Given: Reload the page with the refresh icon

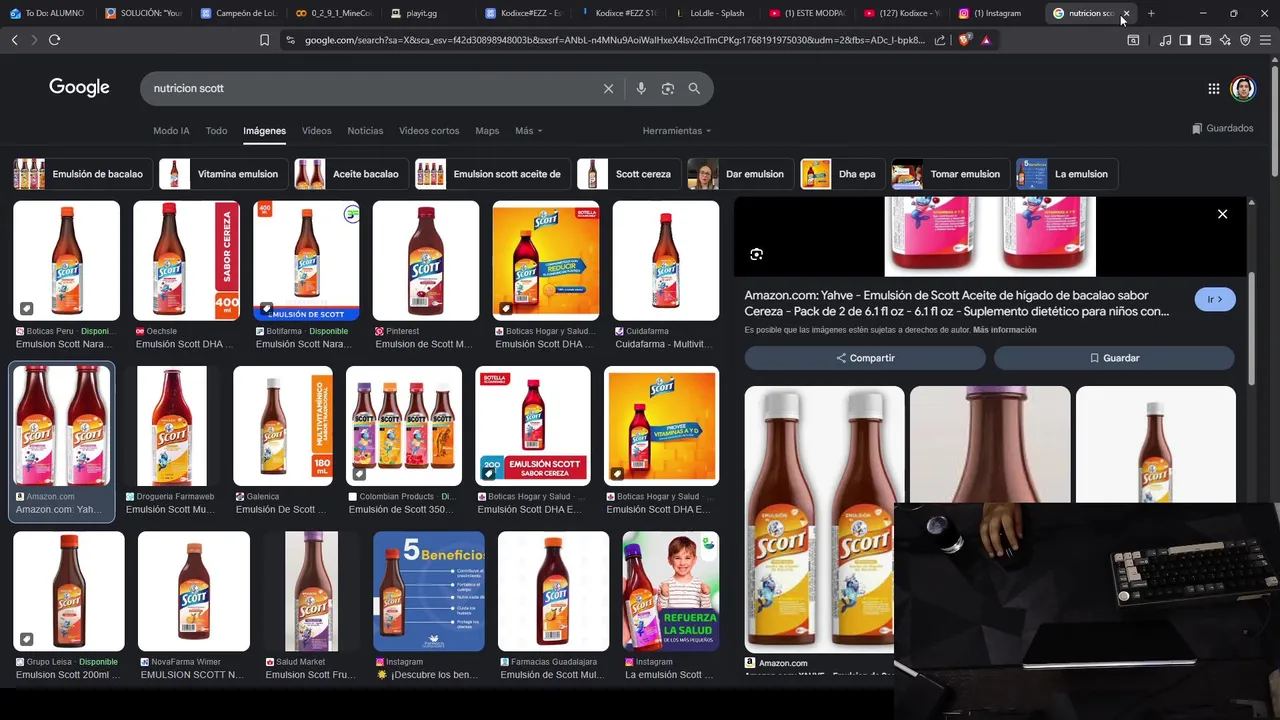Looking at the screenshot, I should tap(54, 40).
